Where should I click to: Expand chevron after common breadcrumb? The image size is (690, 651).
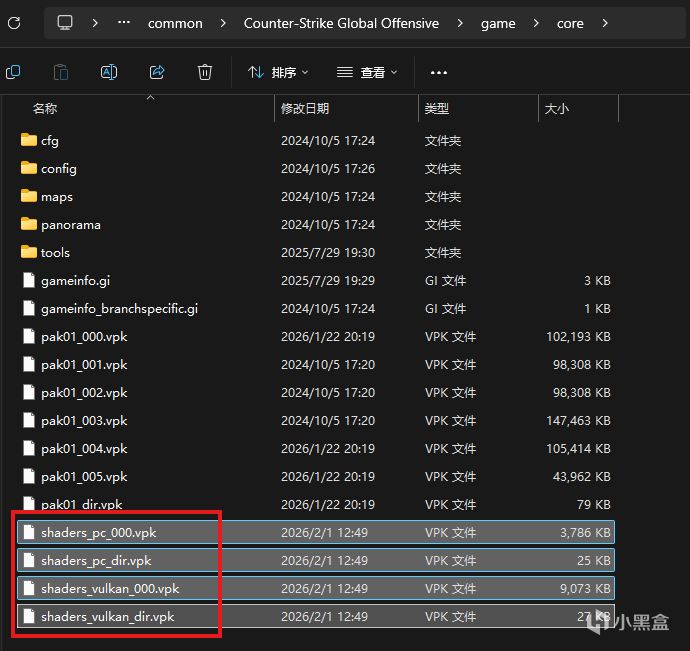[x=223, y=23]
